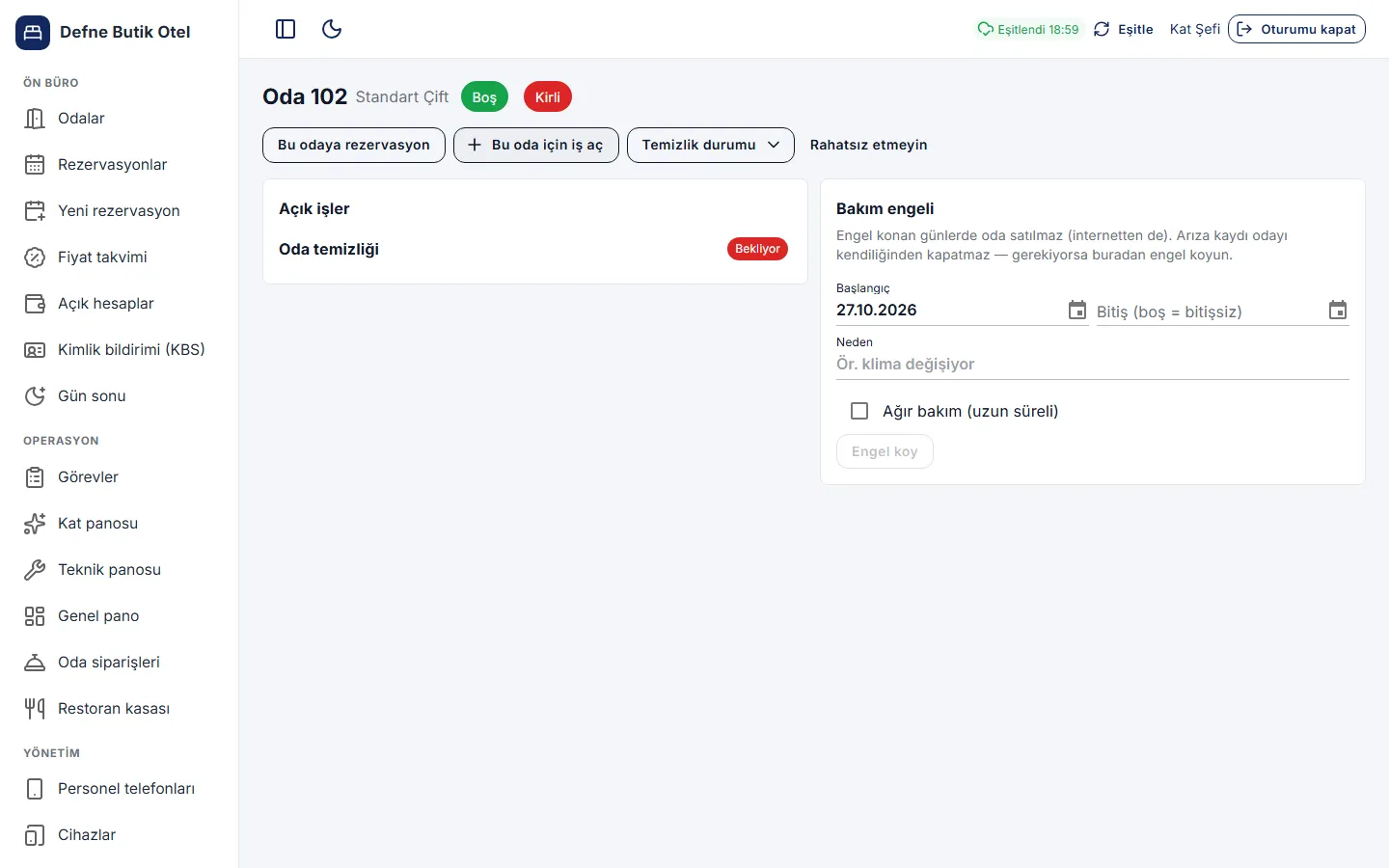Click Bu oda için iş aç button

tap(536, 145)
